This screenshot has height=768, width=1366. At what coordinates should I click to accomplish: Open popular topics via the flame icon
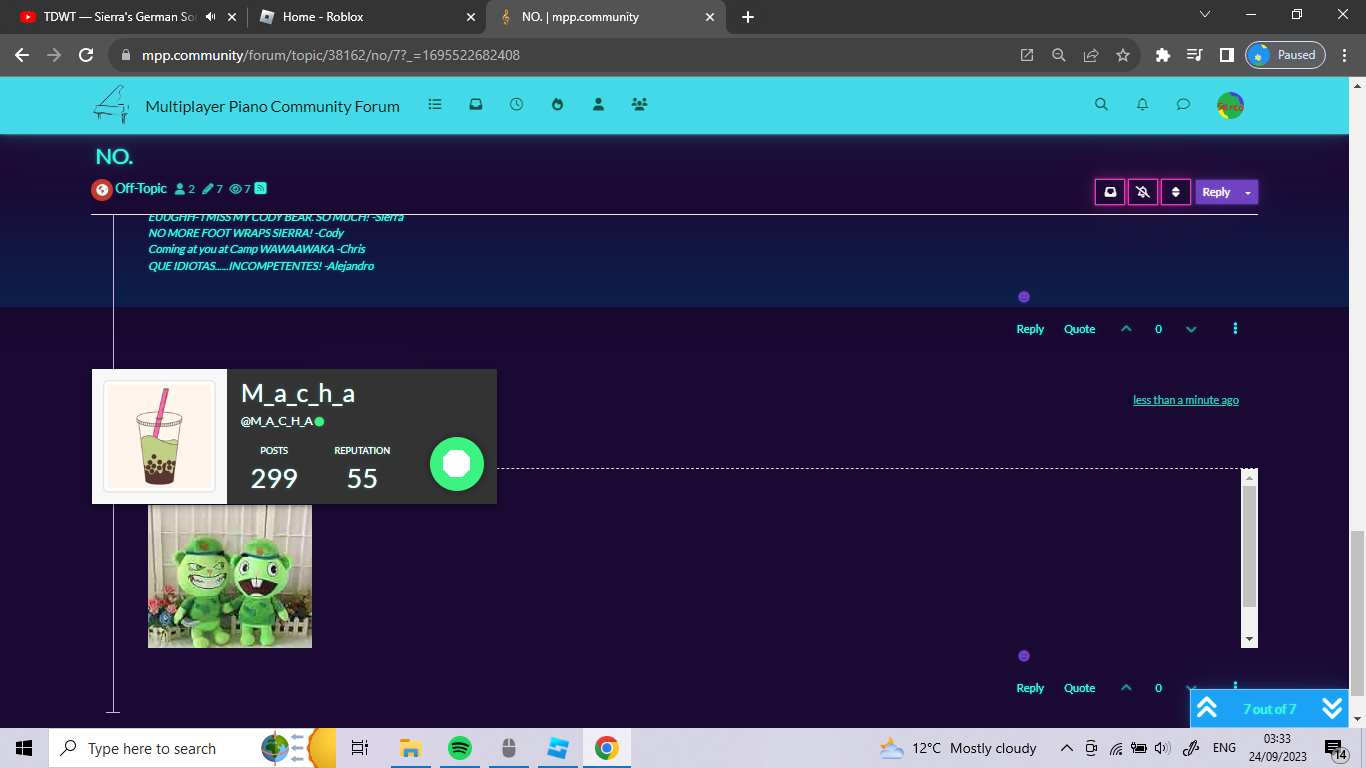click(x=558, y=104)
